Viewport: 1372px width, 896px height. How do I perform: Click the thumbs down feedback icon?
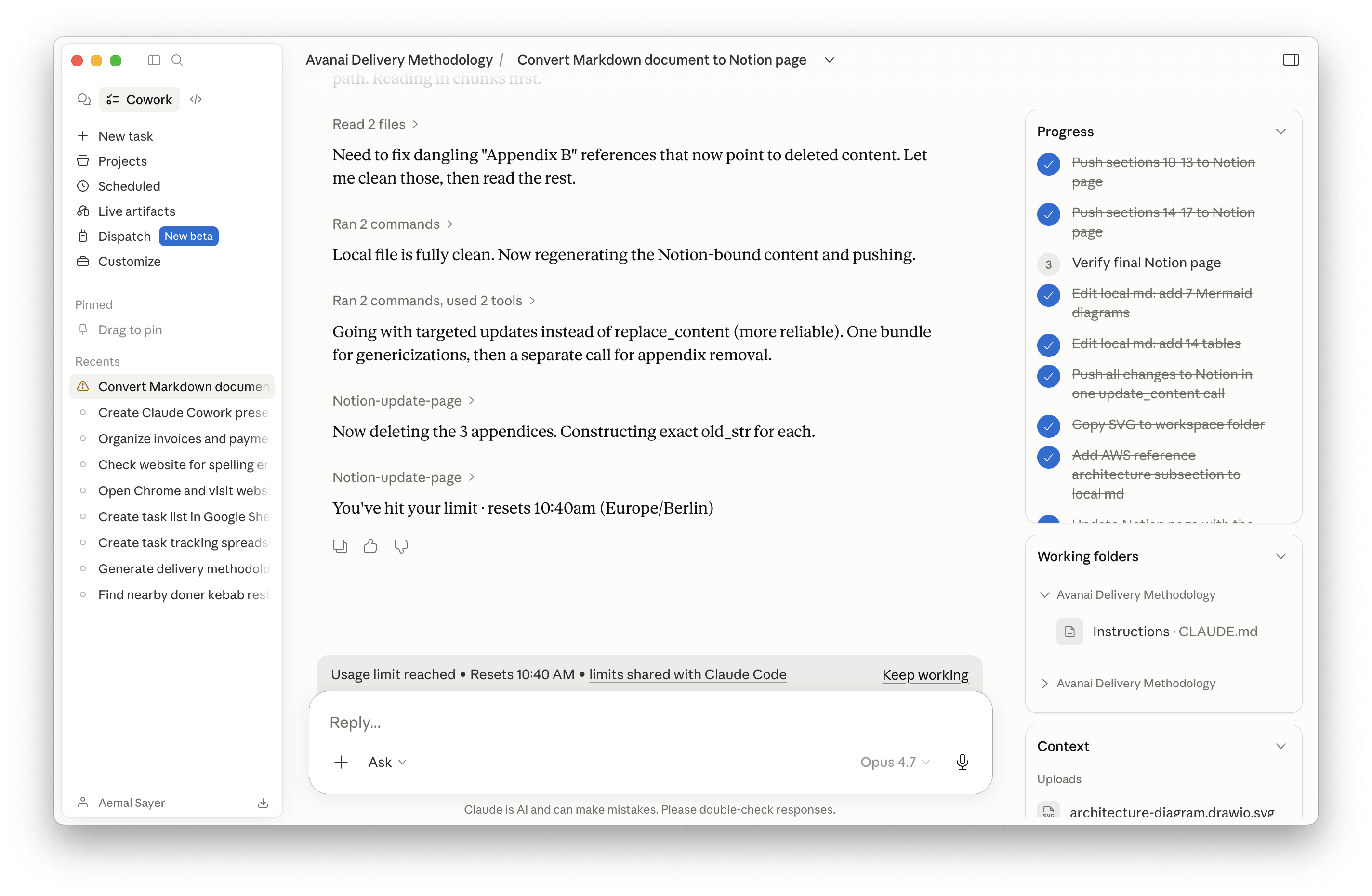(x=401, y=546)
